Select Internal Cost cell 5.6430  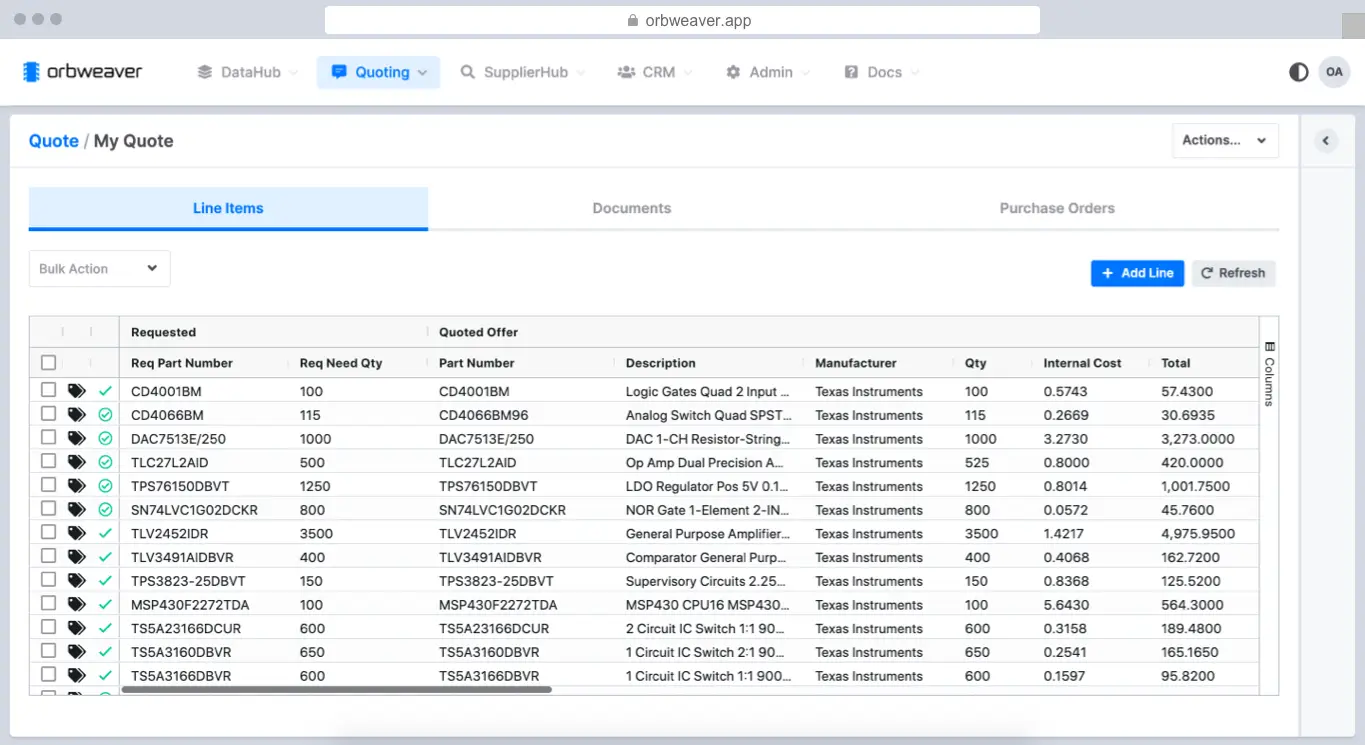(x=1066, y=605)
